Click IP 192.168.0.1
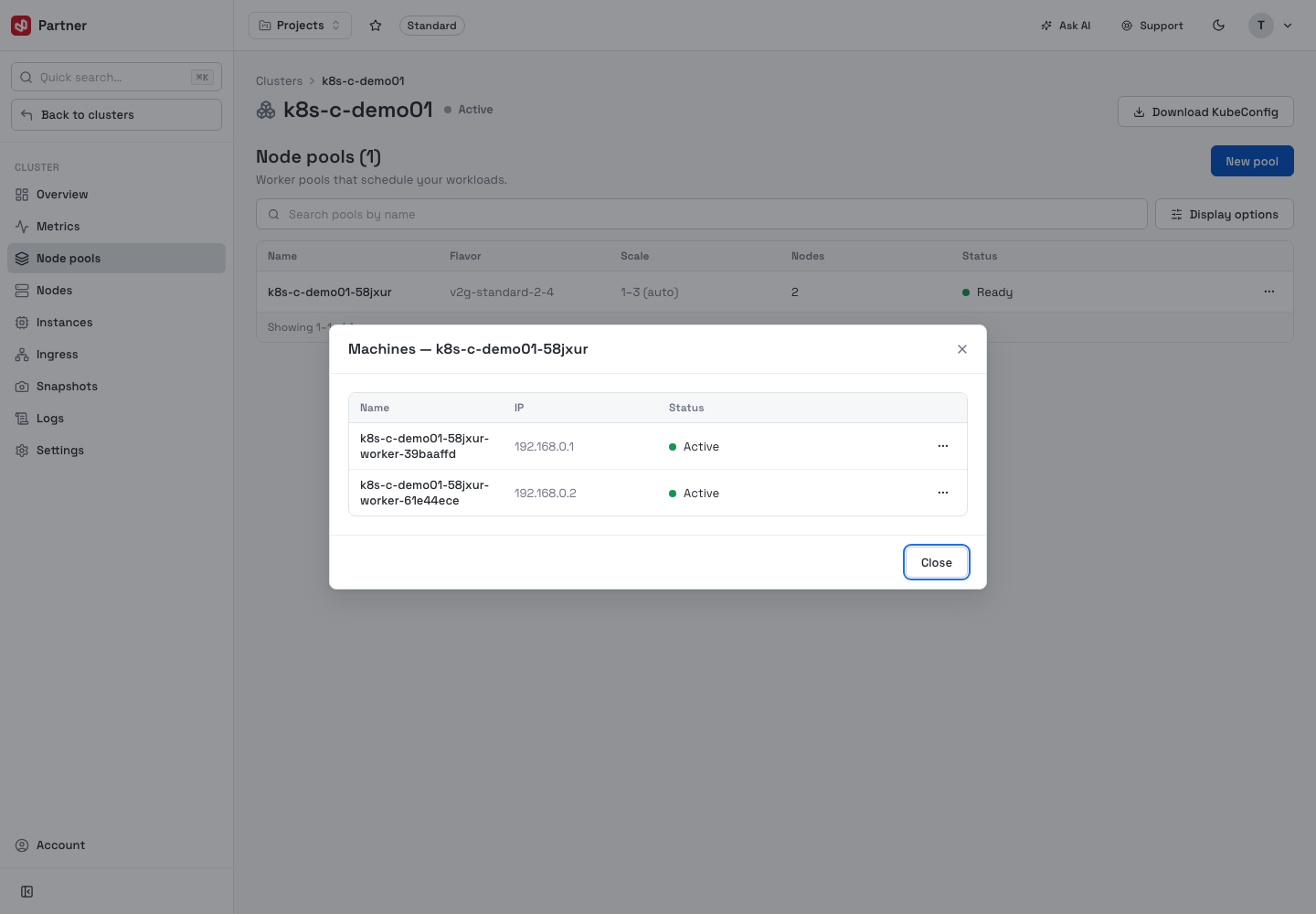1316x914 pixels. coord(544,447)
